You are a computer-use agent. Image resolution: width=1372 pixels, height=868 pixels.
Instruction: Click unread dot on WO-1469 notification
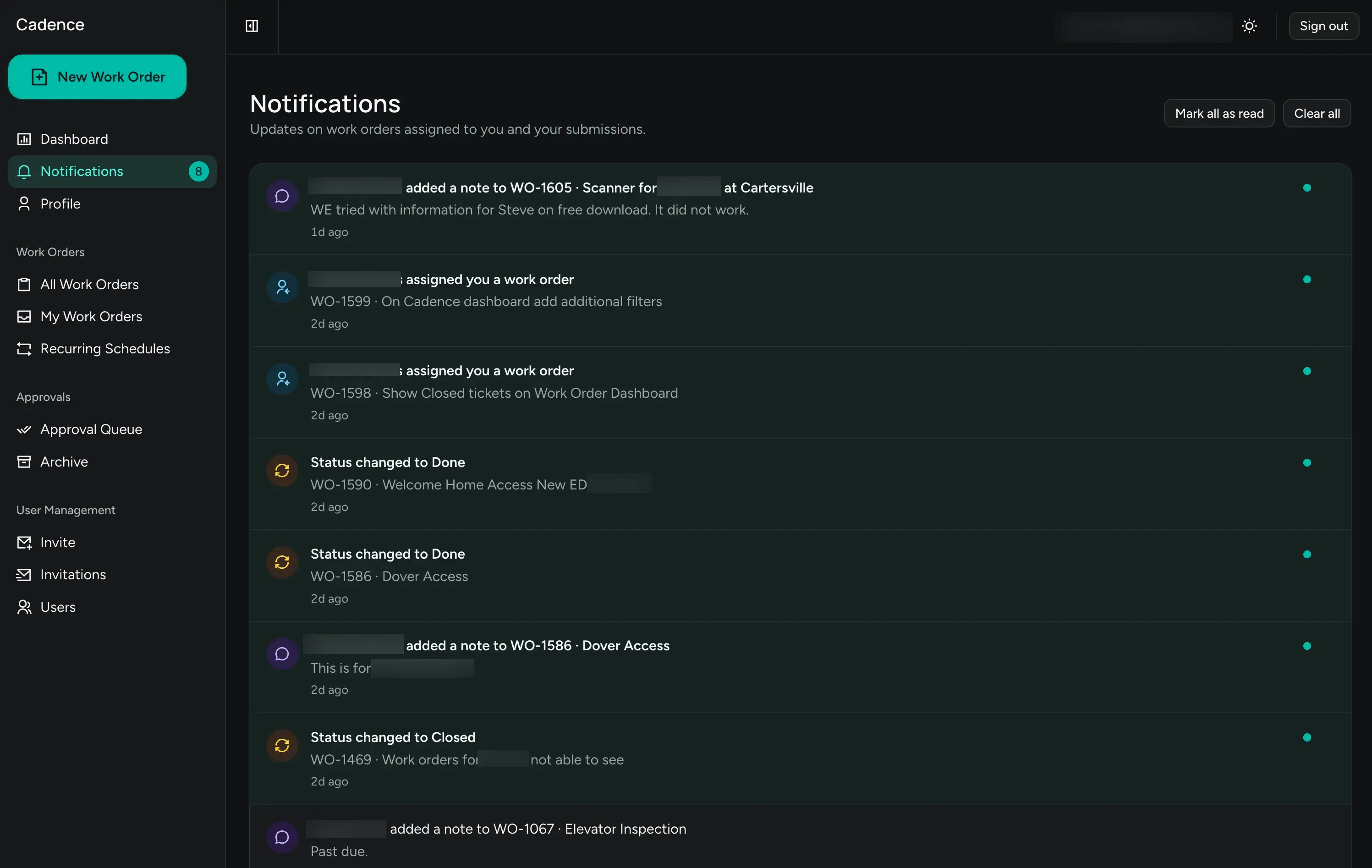1306,737
